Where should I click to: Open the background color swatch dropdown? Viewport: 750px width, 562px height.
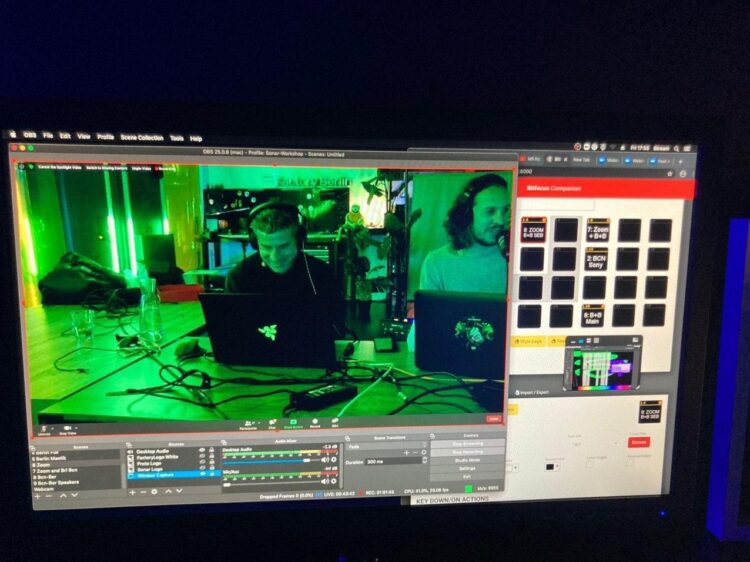[x=552, y=466]
